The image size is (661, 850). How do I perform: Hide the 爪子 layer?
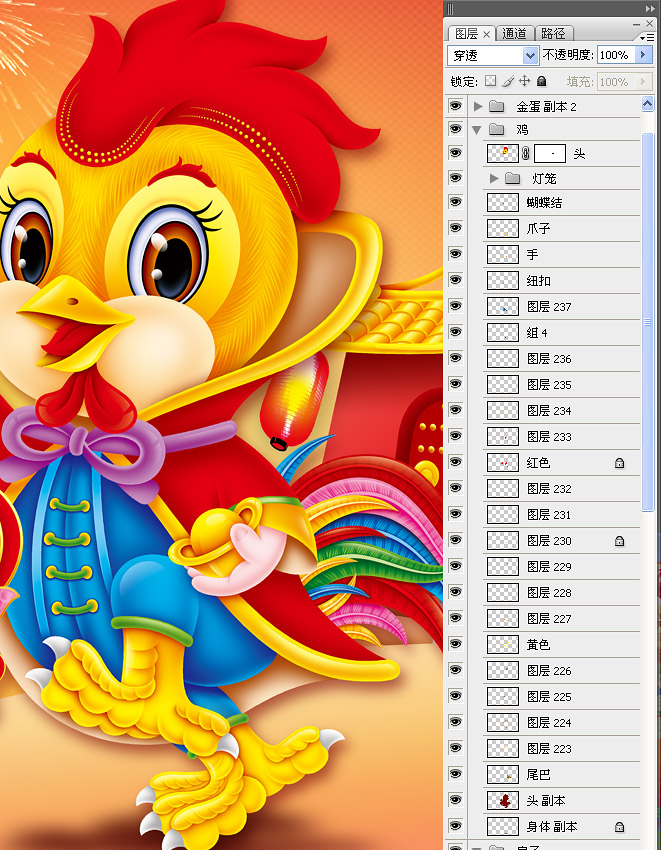[x=455, y=228]
